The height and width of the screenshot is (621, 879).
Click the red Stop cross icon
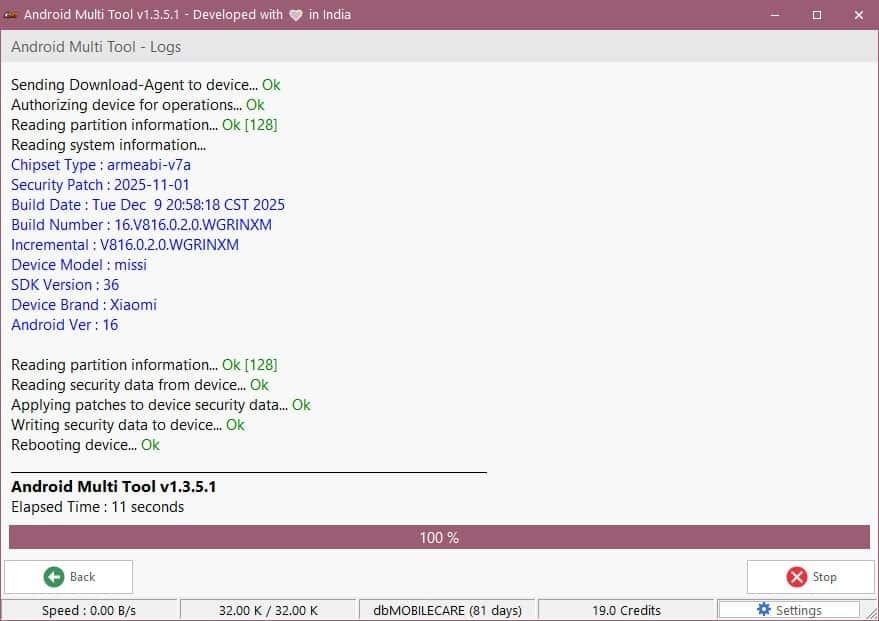(x=796, y=577)
